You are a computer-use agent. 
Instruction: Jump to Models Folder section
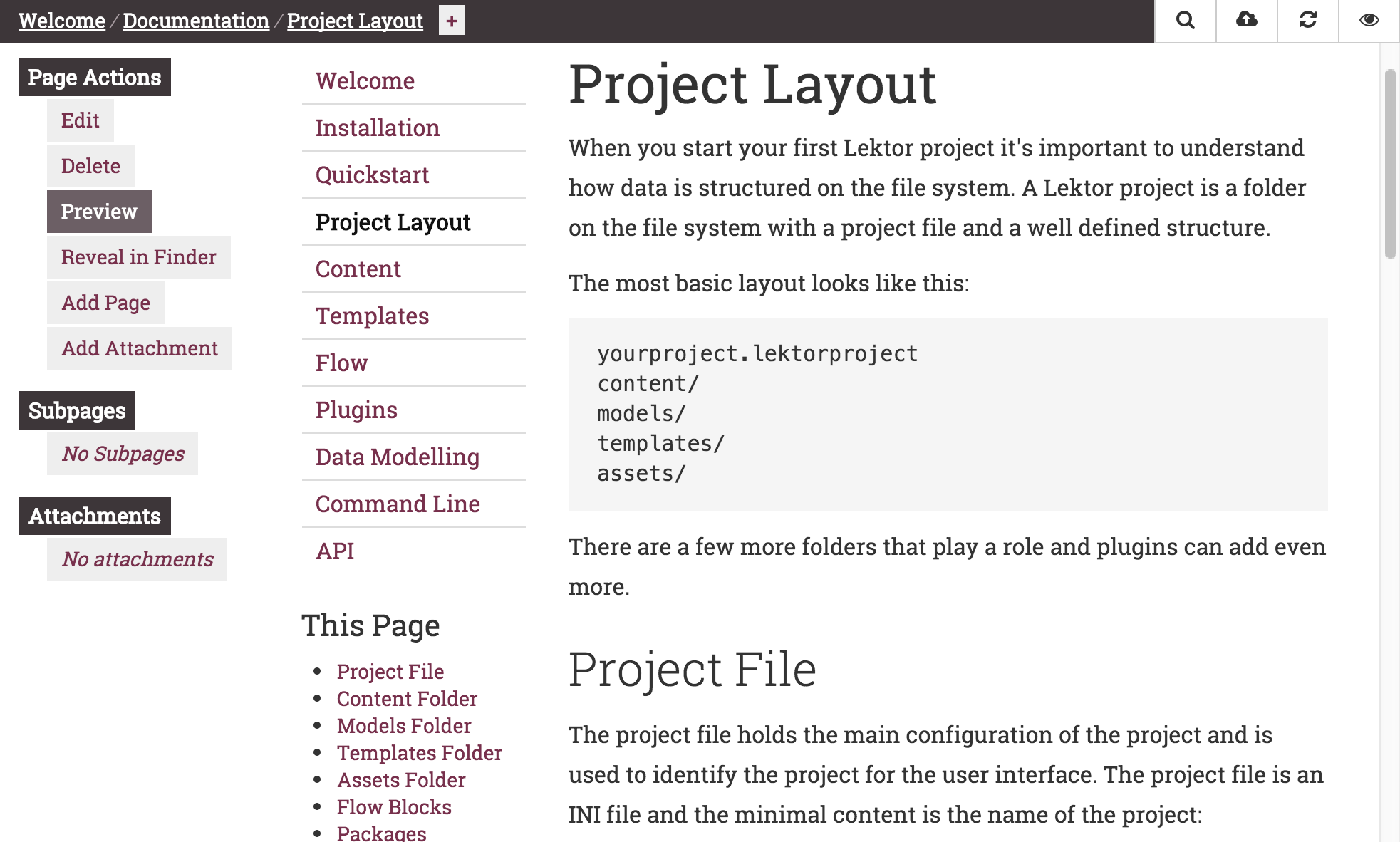pos(404,726)
